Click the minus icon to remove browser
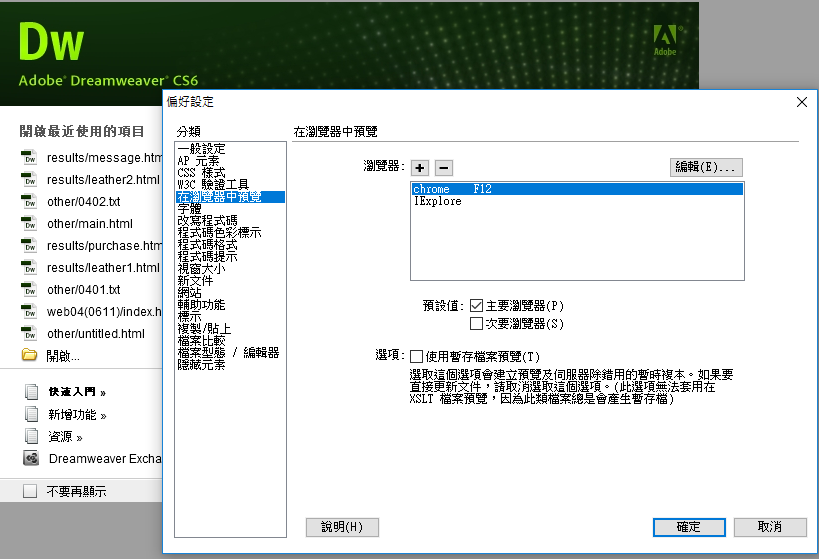Viewport: 819px width, 559px height. tap(444, 168)
